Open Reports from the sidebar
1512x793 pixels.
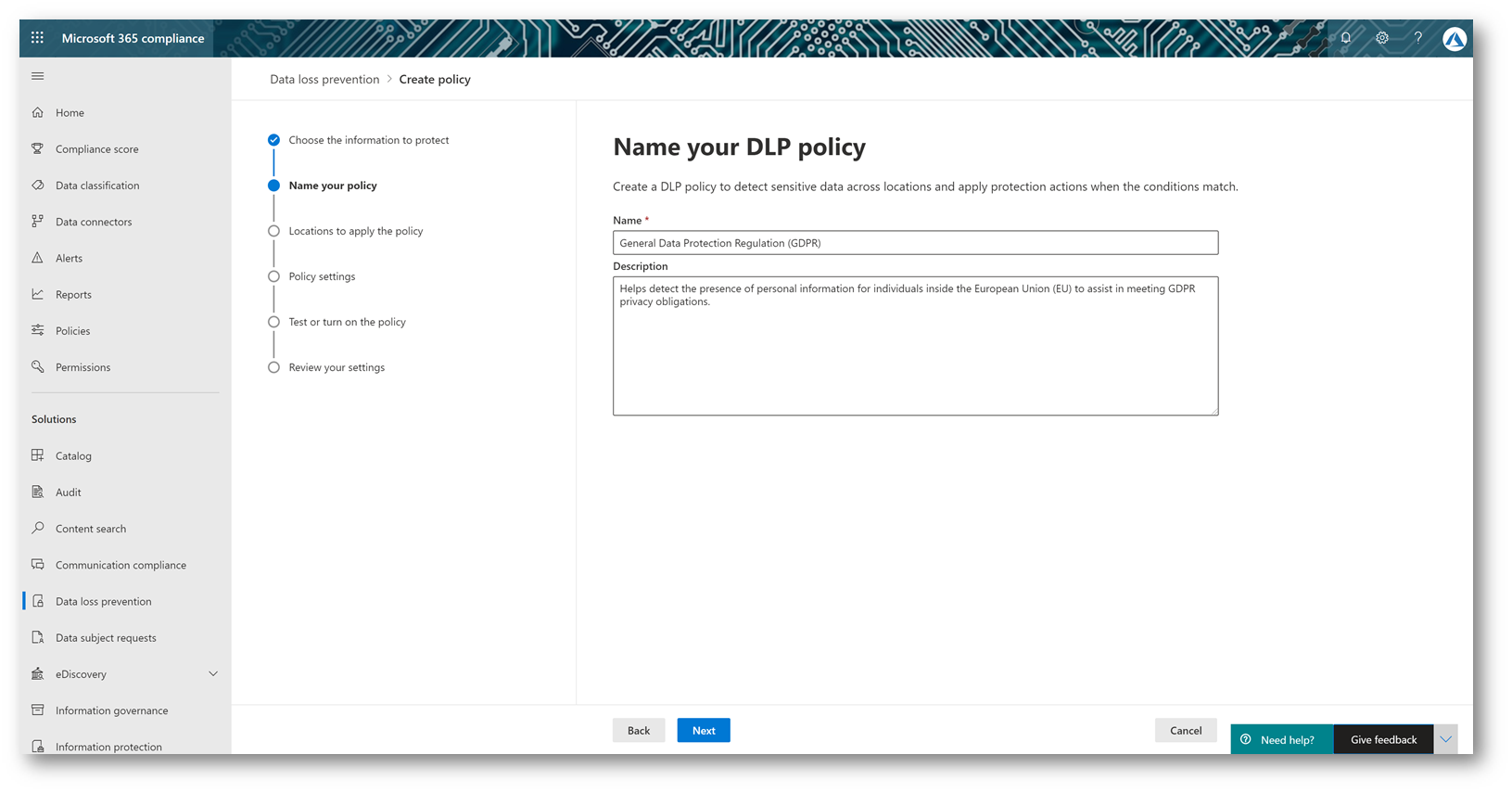[73, 294]
